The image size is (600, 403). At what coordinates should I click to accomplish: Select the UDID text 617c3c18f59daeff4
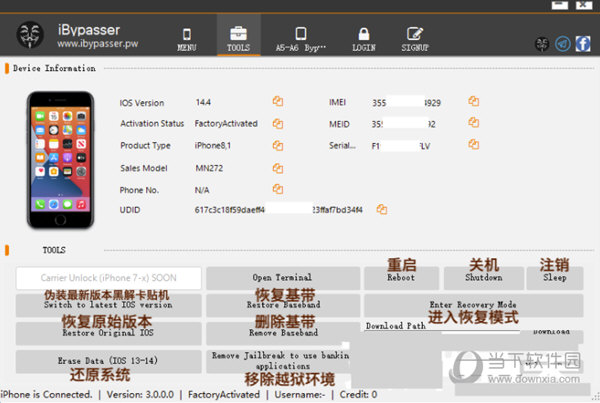[x=230, y=210]
